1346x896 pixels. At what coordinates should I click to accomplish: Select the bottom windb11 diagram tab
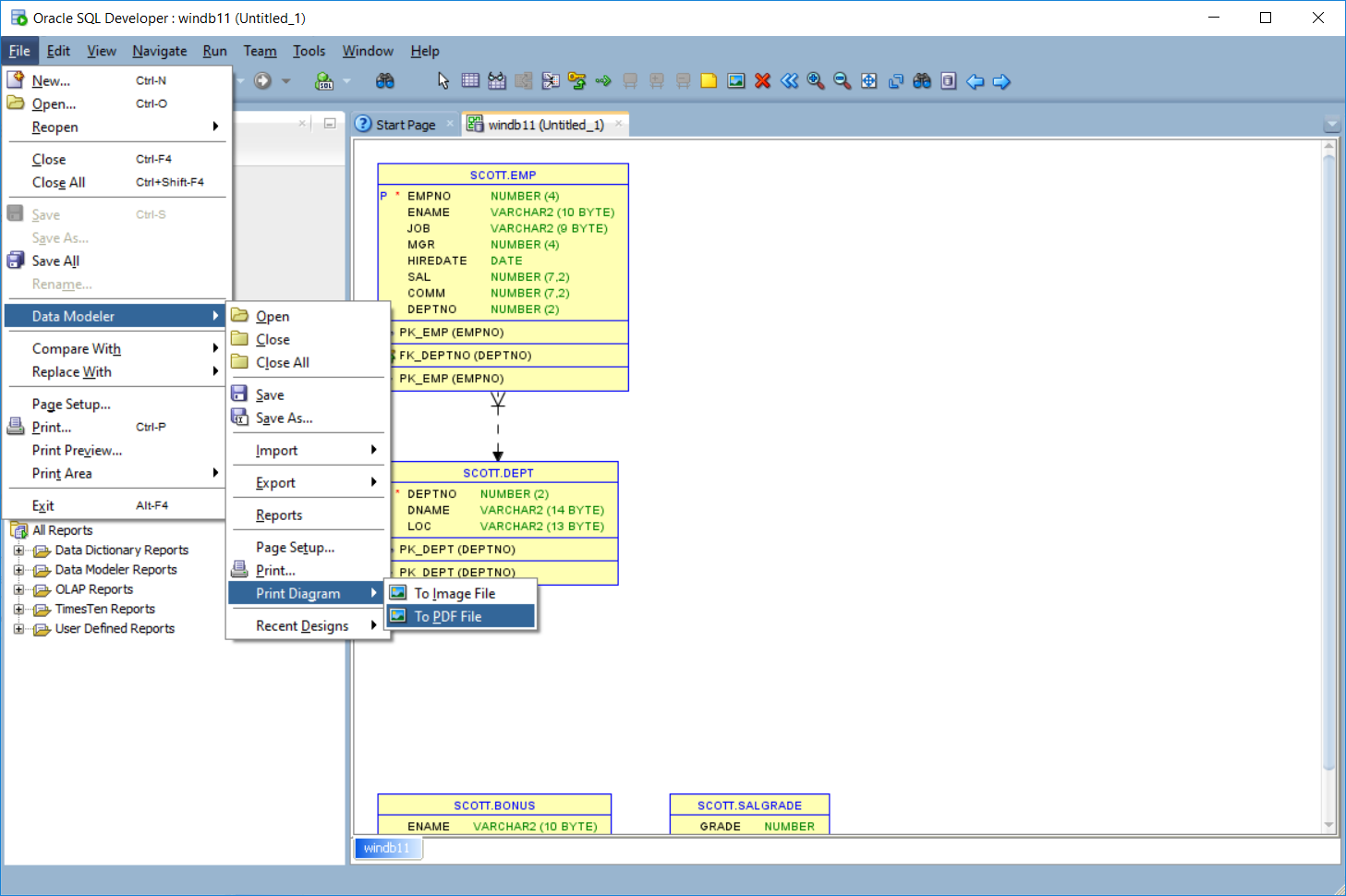tap(387, 848)
